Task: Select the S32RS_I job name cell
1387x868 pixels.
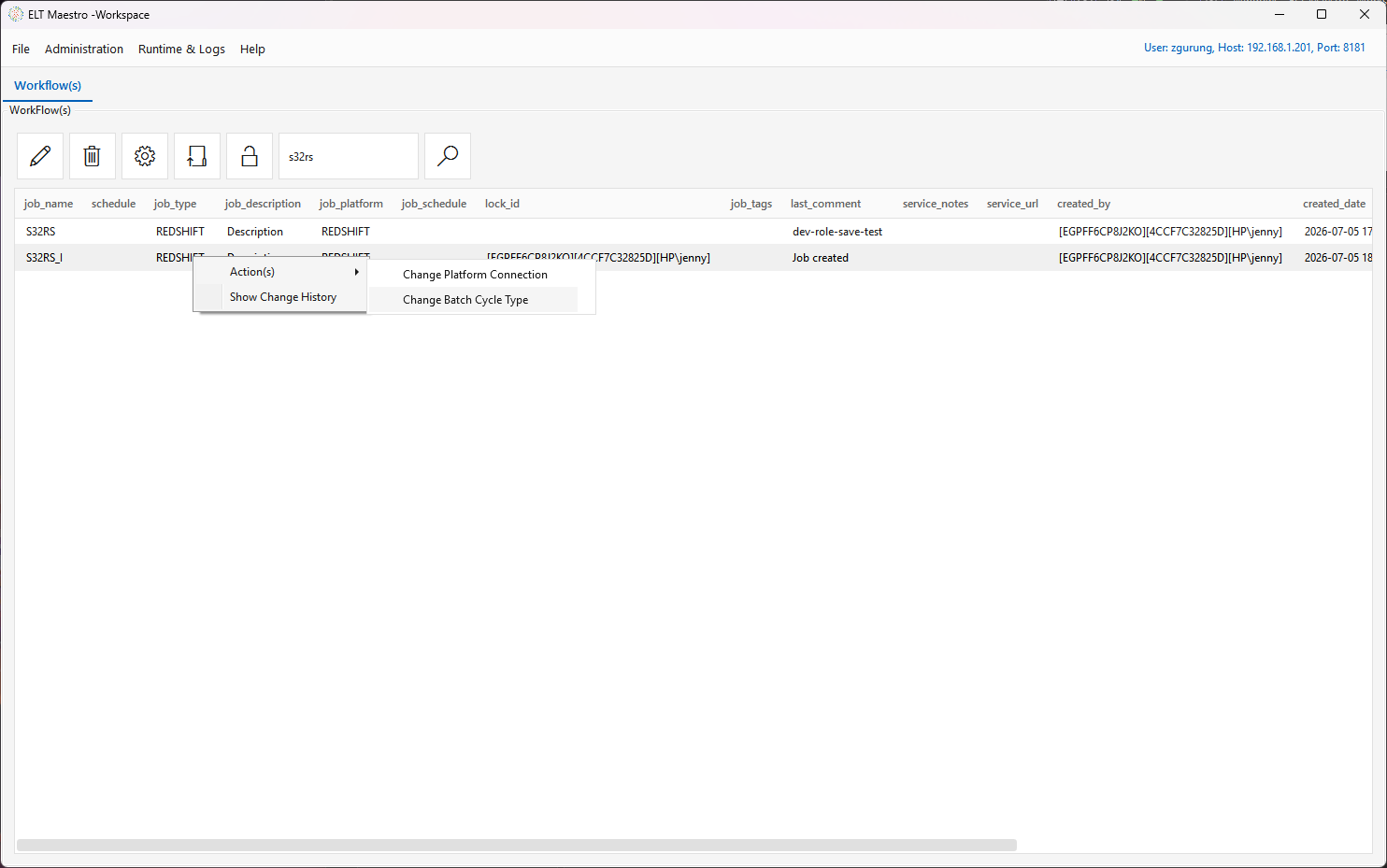Action: point(45,258)
